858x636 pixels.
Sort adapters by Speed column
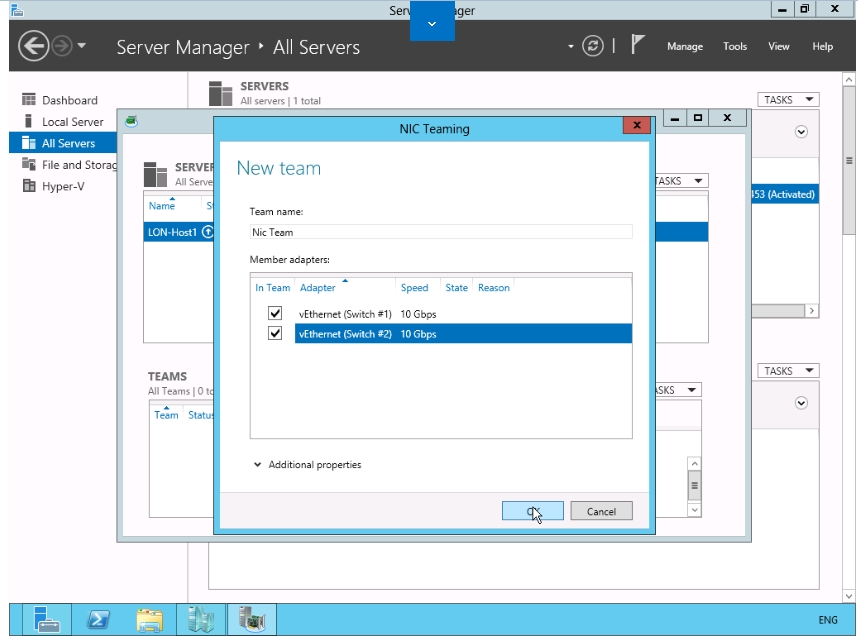[x=414, y=288]
